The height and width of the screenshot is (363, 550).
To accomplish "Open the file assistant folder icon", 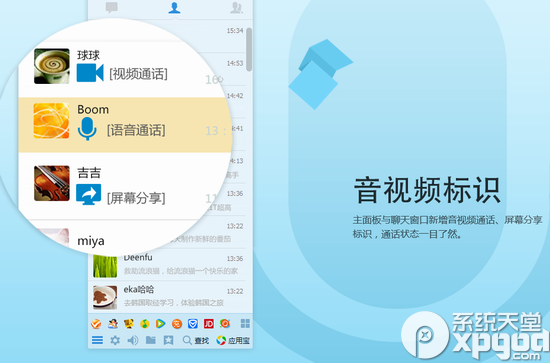I will (x=151, y=340).
